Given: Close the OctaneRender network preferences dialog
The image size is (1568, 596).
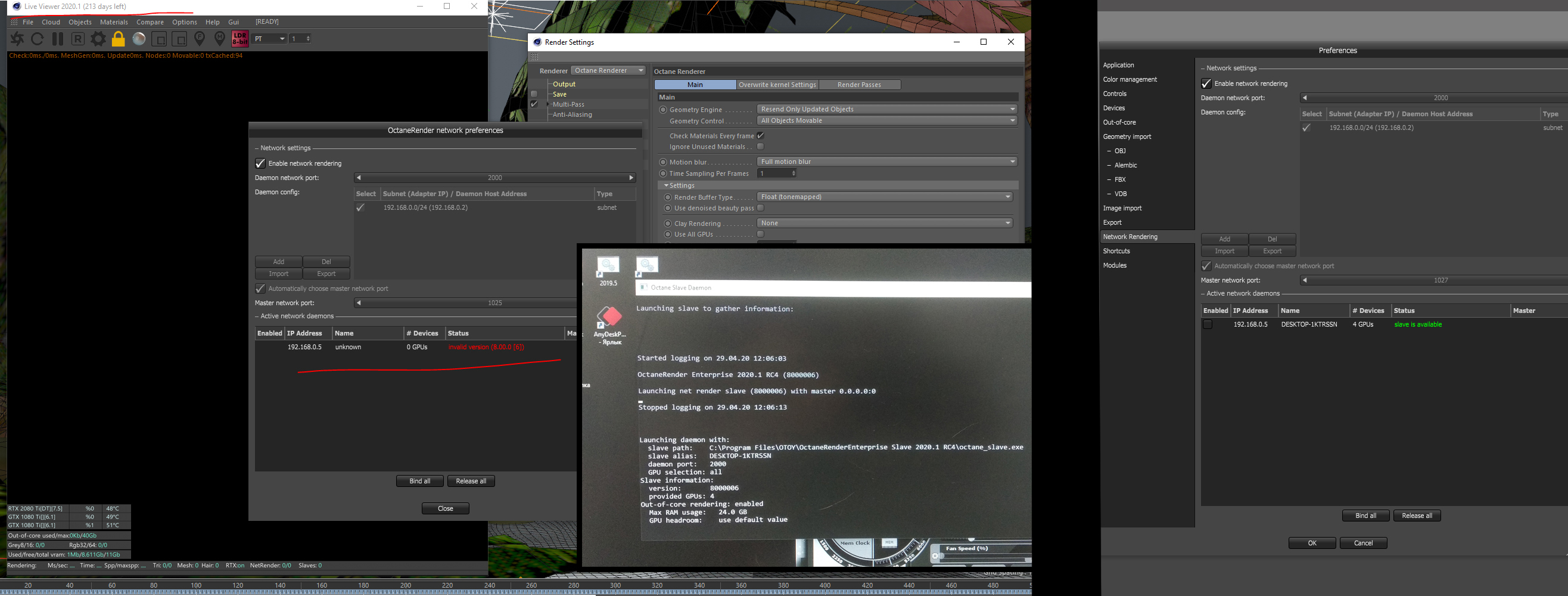Looking at the screenshot, I should (x=446, y=508).
